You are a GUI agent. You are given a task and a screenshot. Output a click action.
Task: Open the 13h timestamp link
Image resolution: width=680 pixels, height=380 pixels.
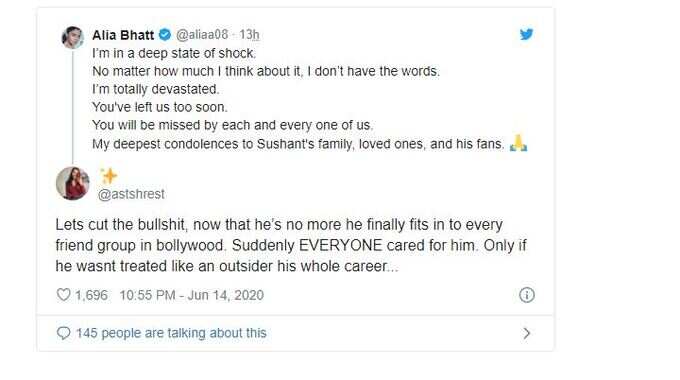pyautogui.click(x=249, y=35)
